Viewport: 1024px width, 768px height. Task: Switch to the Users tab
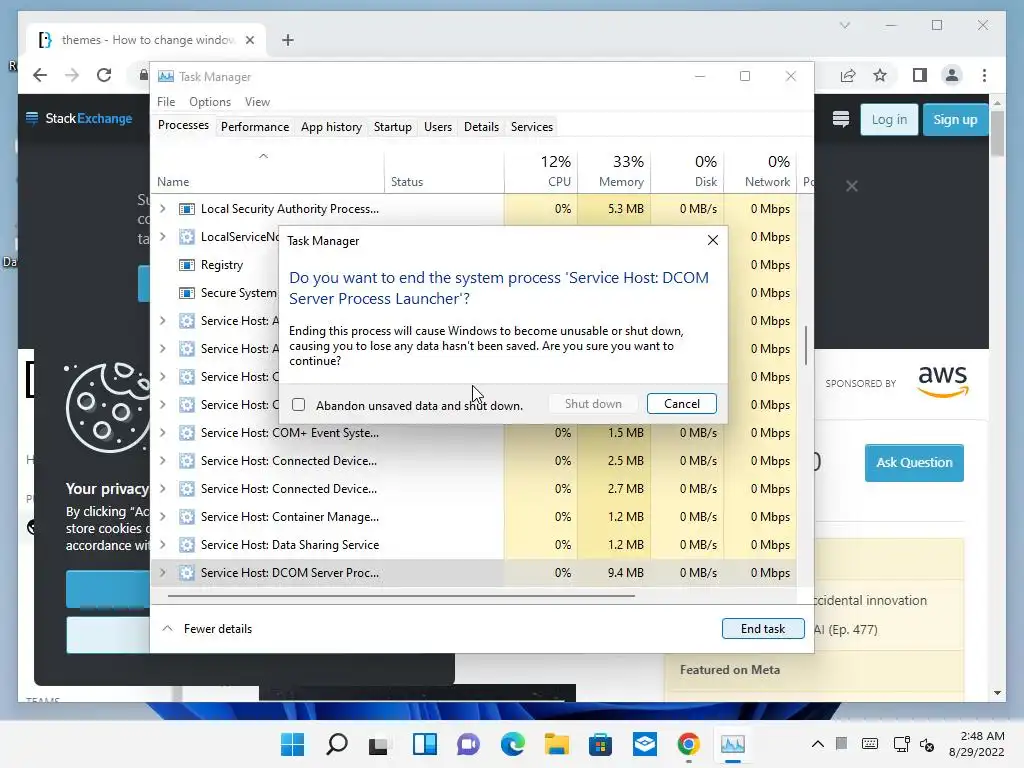tap(438, 127)
